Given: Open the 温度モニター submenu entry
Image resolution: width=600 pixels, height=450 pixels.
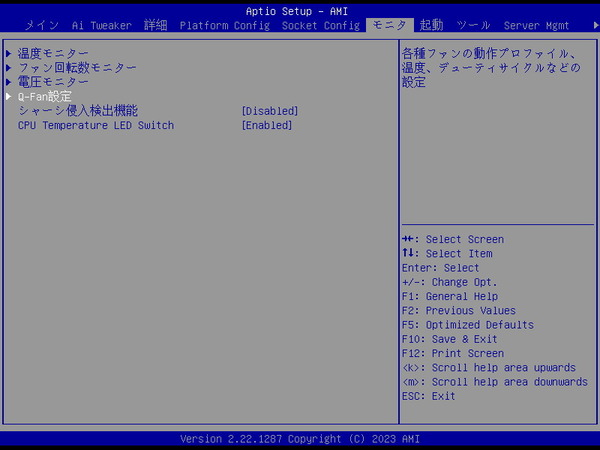Looking at the screenshot, I should click(x=53, y=53).
